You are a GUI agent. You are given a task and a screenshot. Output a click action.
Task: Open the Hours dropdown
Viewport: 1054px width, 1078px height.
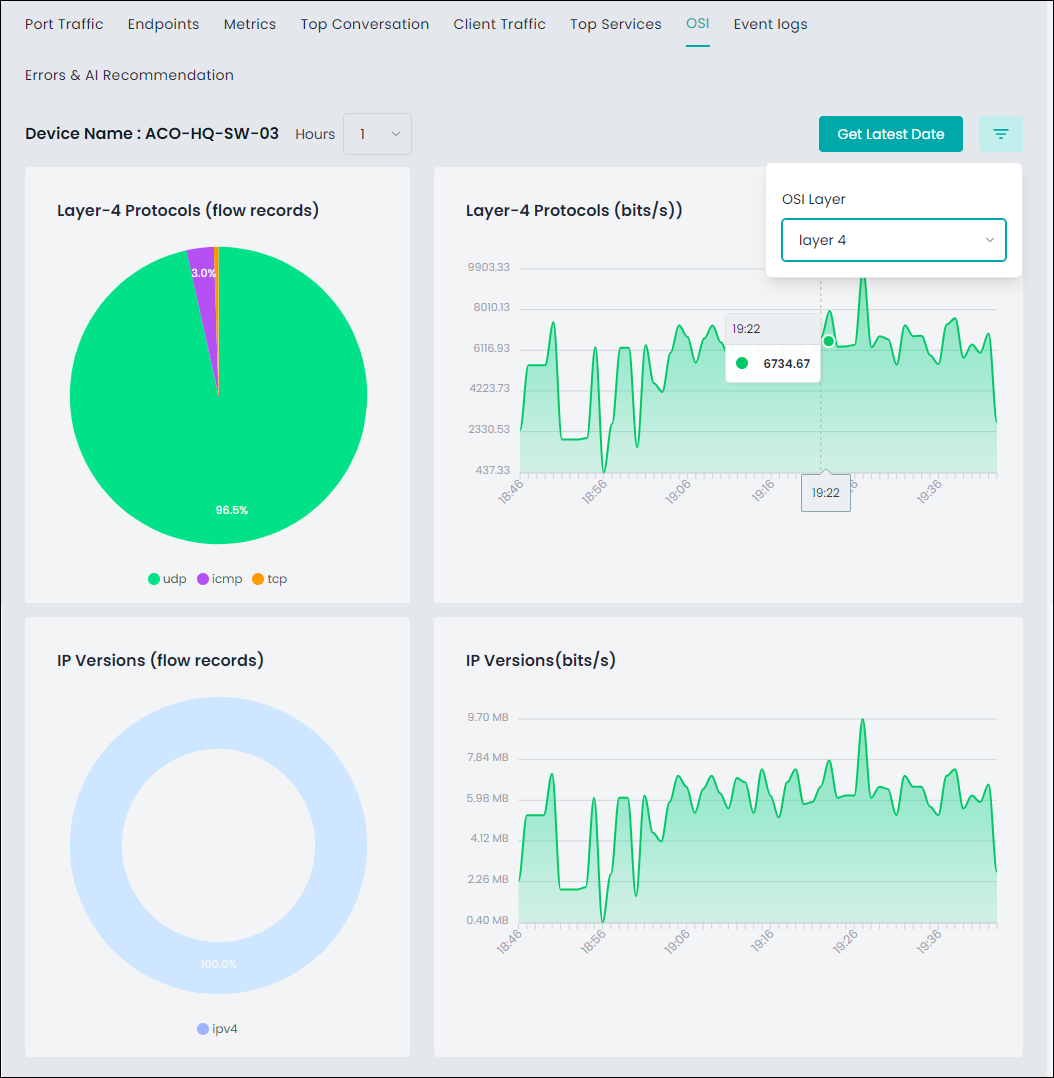(x=377, y=134)
